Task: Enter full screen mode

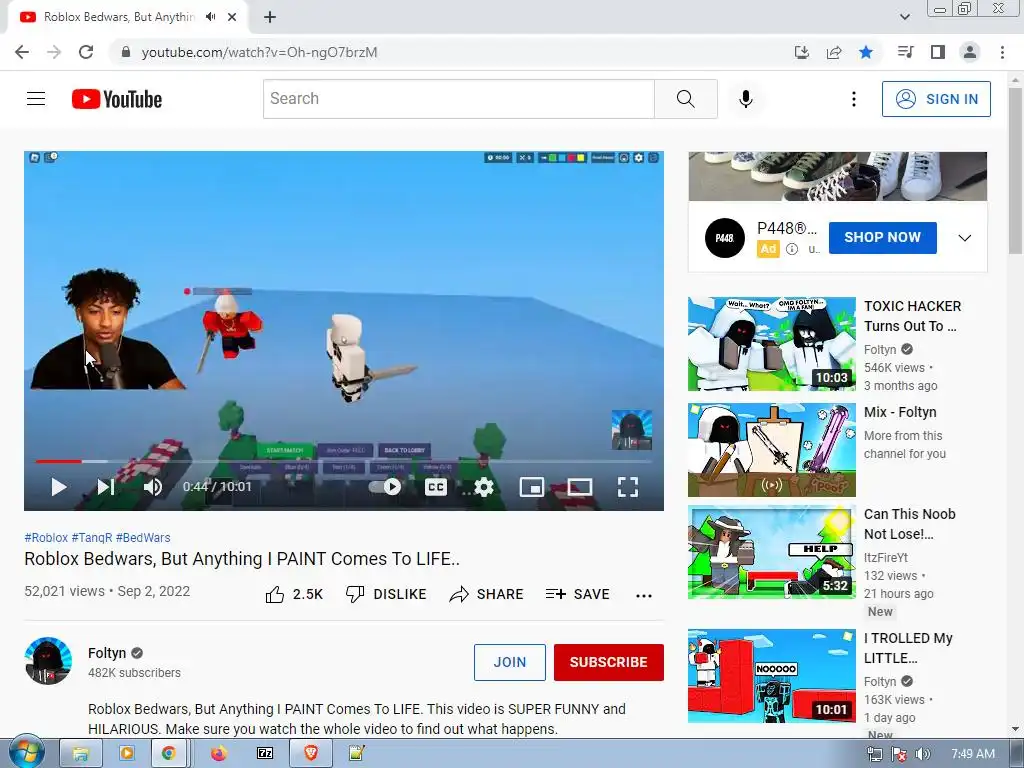Action: pos(628,487)
